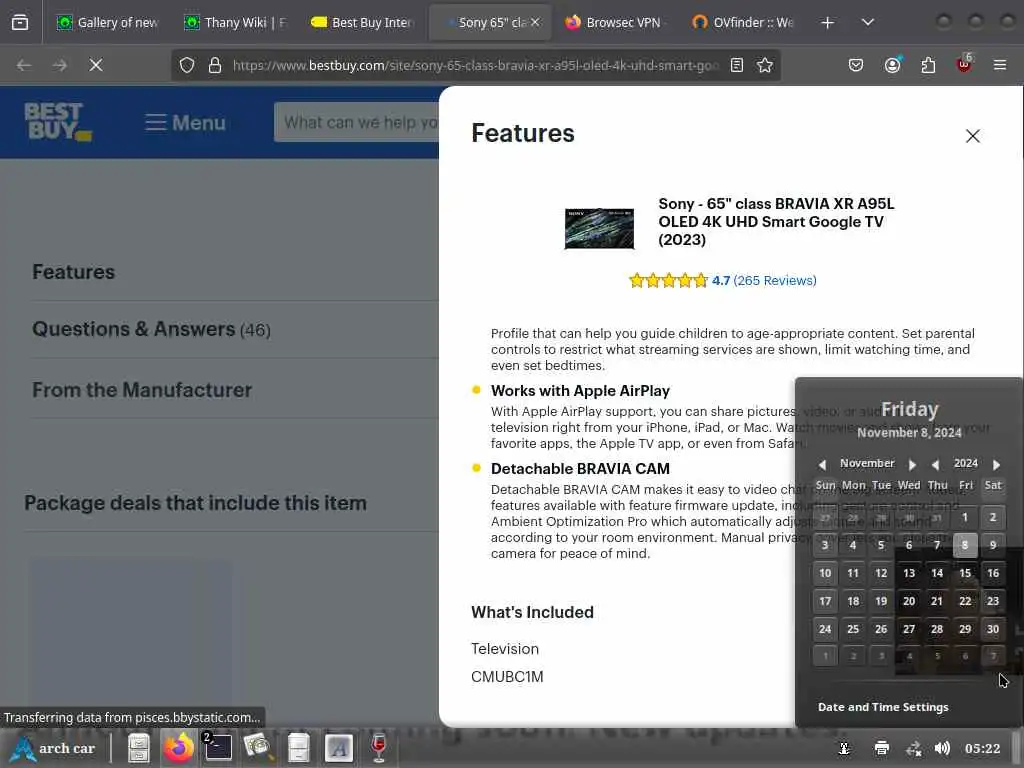Screen dimensions: 1024x768
Task: Open the 265 Reviews link
Action: point(775,281)
